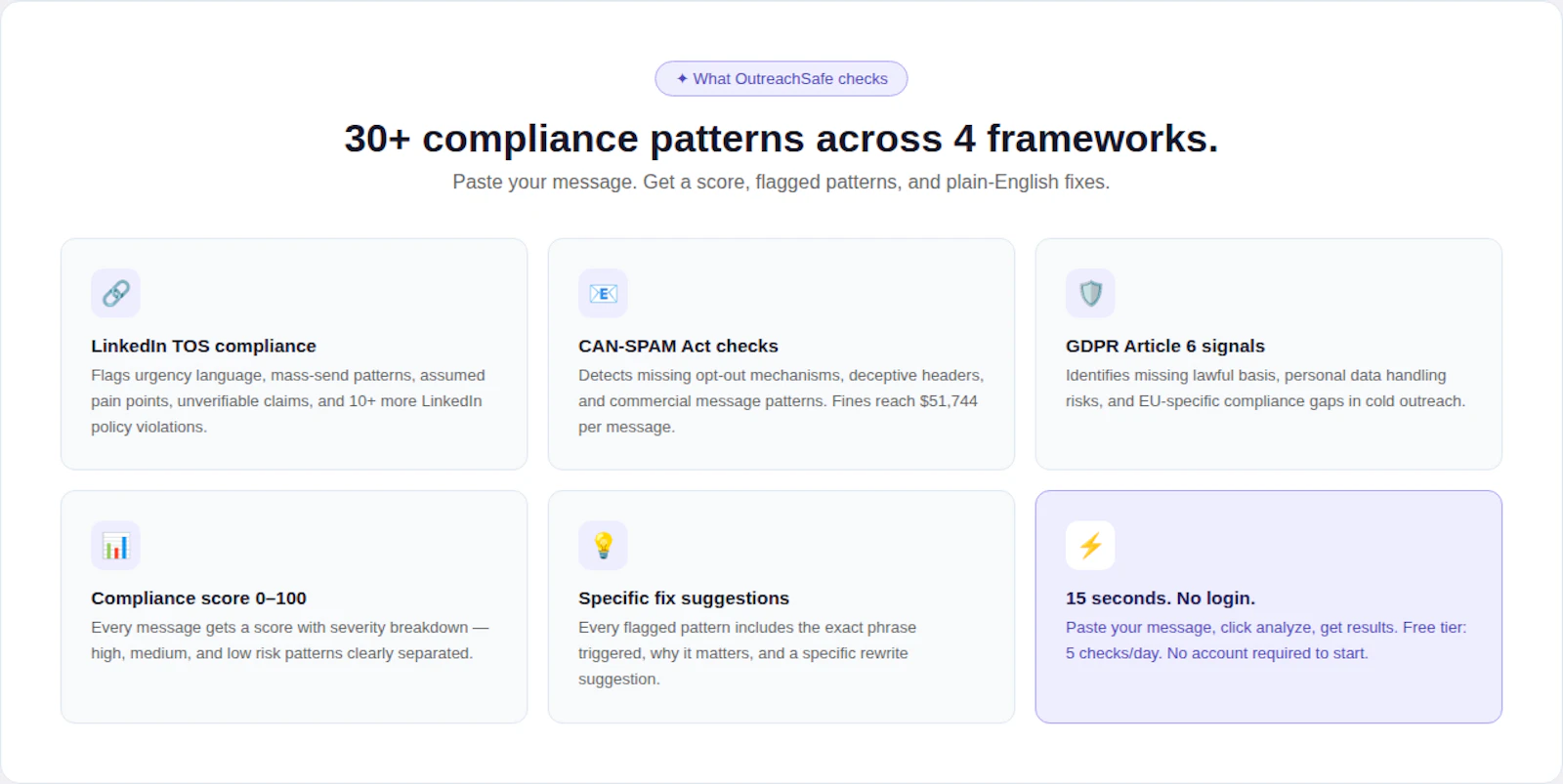Viewport: 1563px width, 784px height.
Task: Click the 'What OutreachSafe checks' pill badge
Action: tap(781, 79)
